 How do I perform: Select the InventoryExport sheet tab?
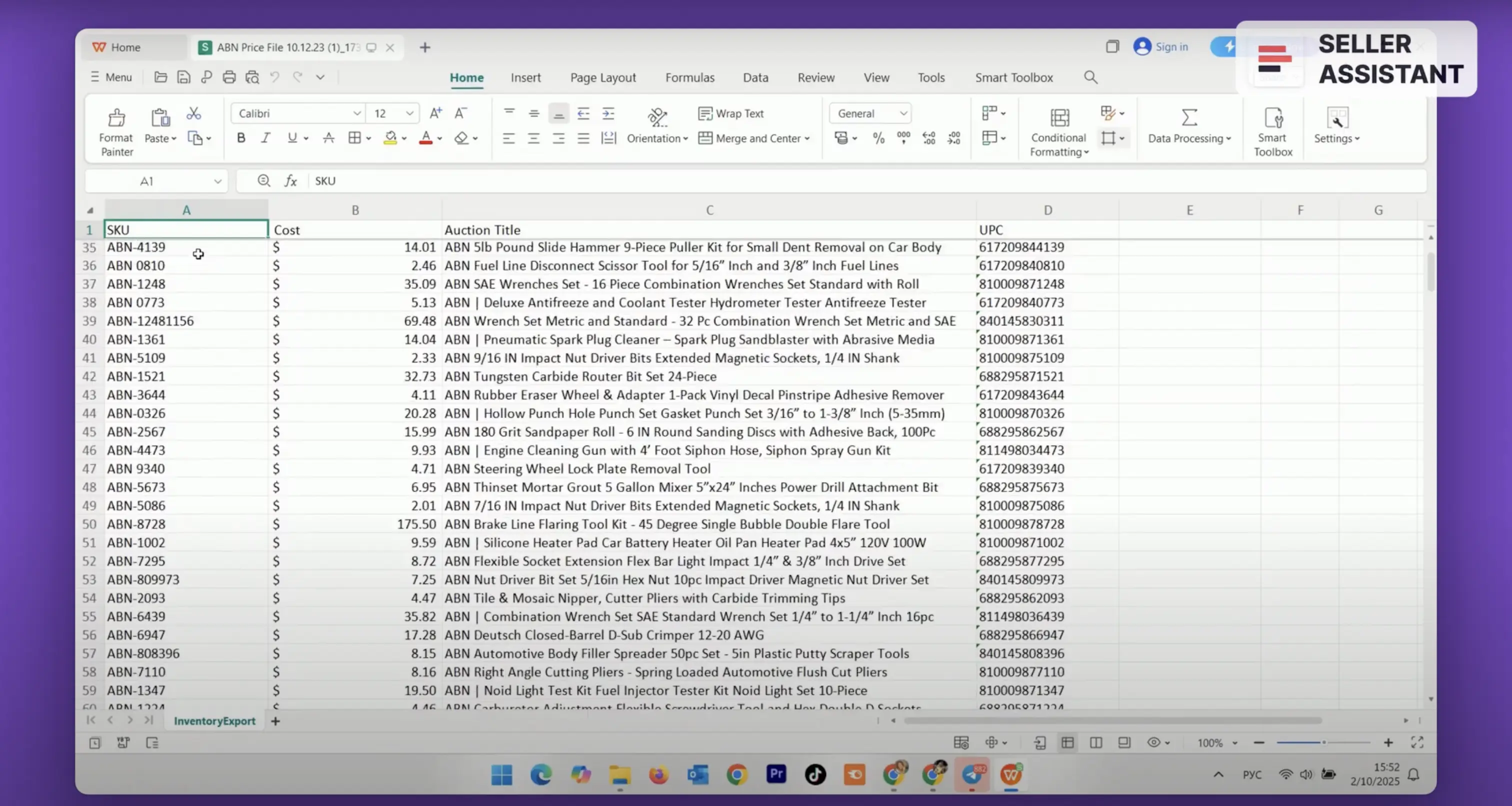[x=214, y=721]
